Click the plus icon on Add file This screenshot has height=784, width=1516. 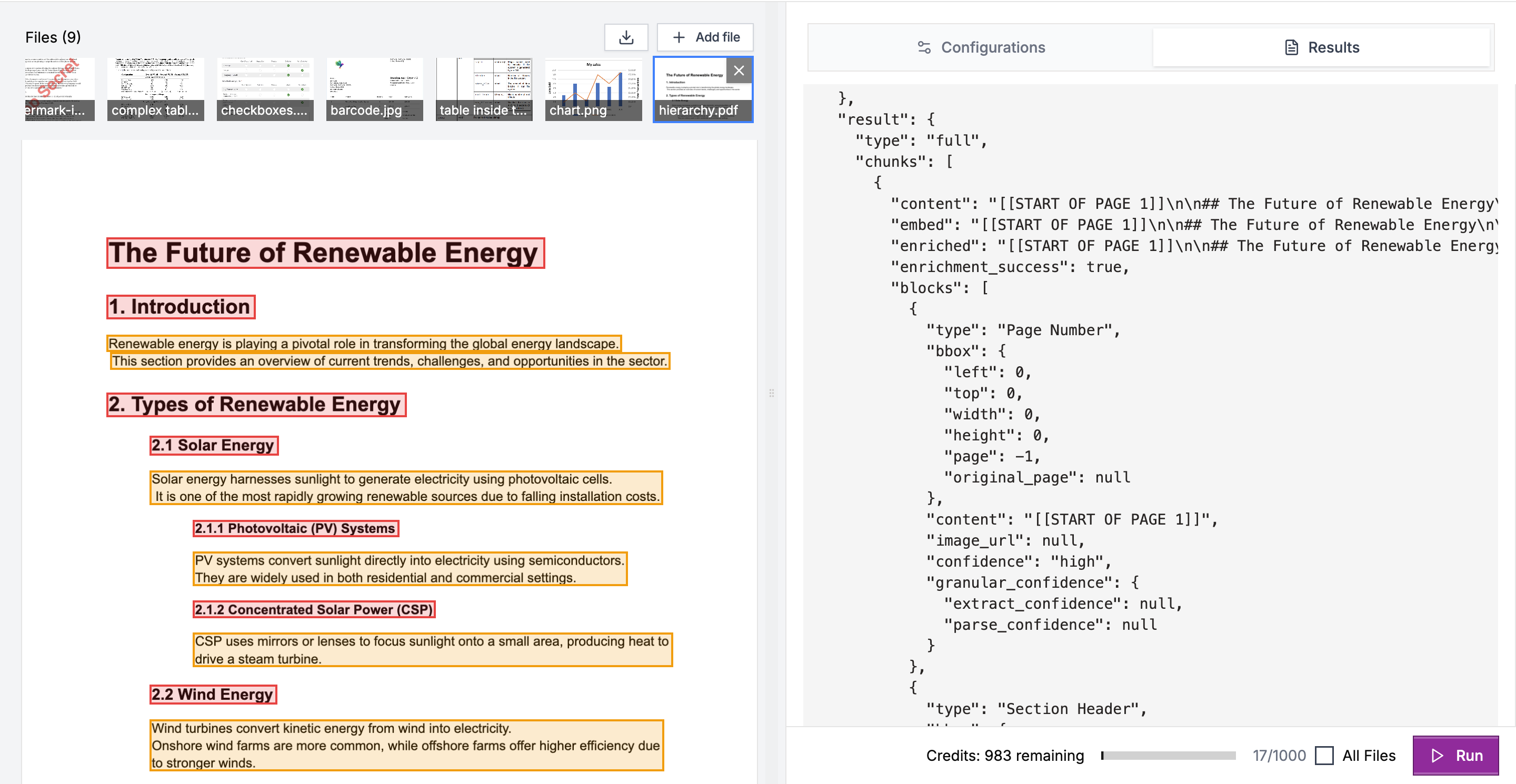(x=680, y=37)
